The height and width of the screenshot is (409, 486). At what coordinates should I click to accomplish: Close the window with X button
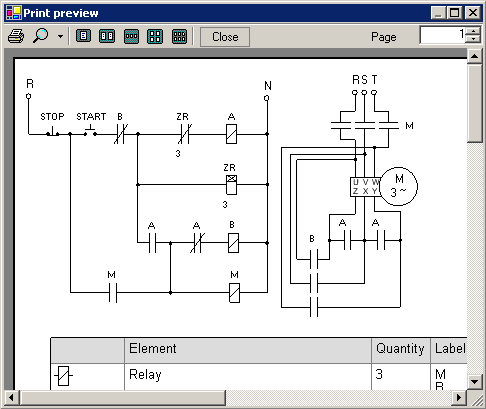[x=473, y=13]
